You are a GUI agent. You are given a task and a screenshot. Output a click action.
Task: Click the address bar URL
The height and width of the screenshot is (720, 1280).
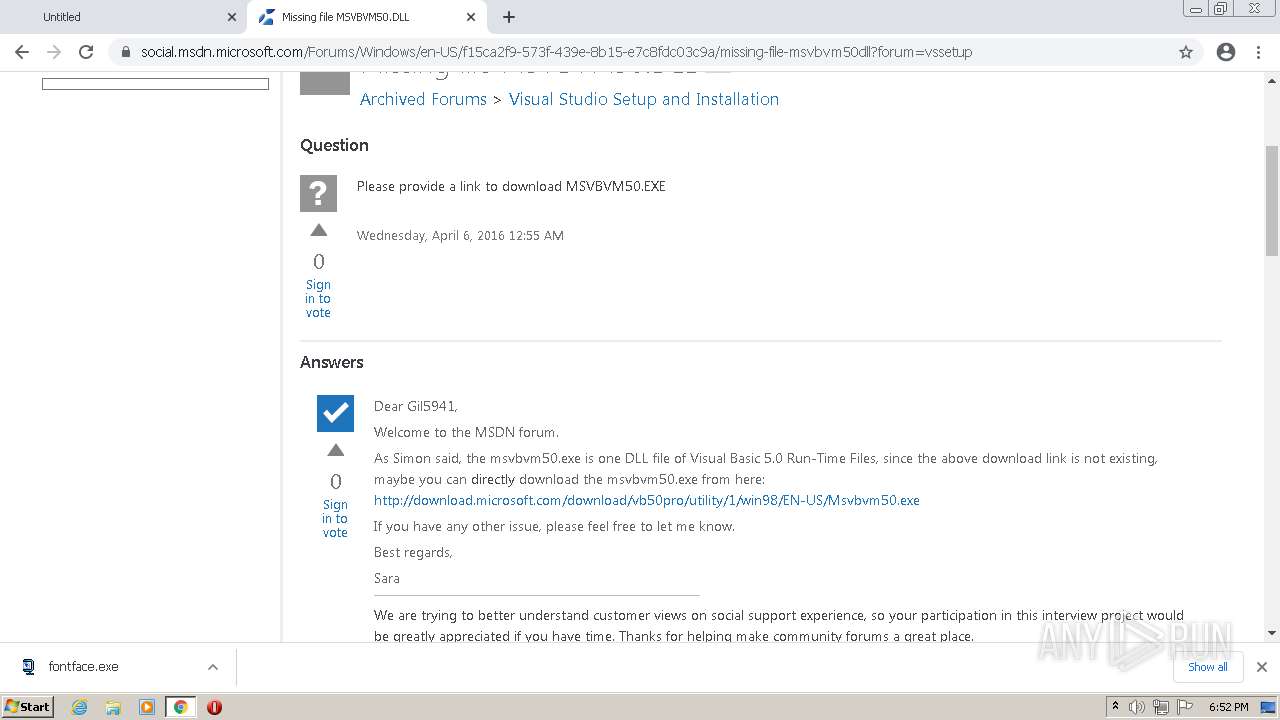pos(556,52)
